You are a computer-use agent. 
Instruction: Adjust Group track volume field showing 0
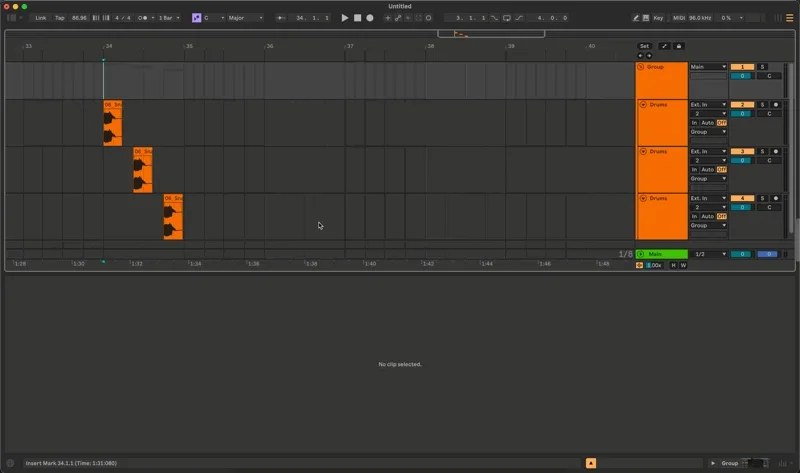742,76
